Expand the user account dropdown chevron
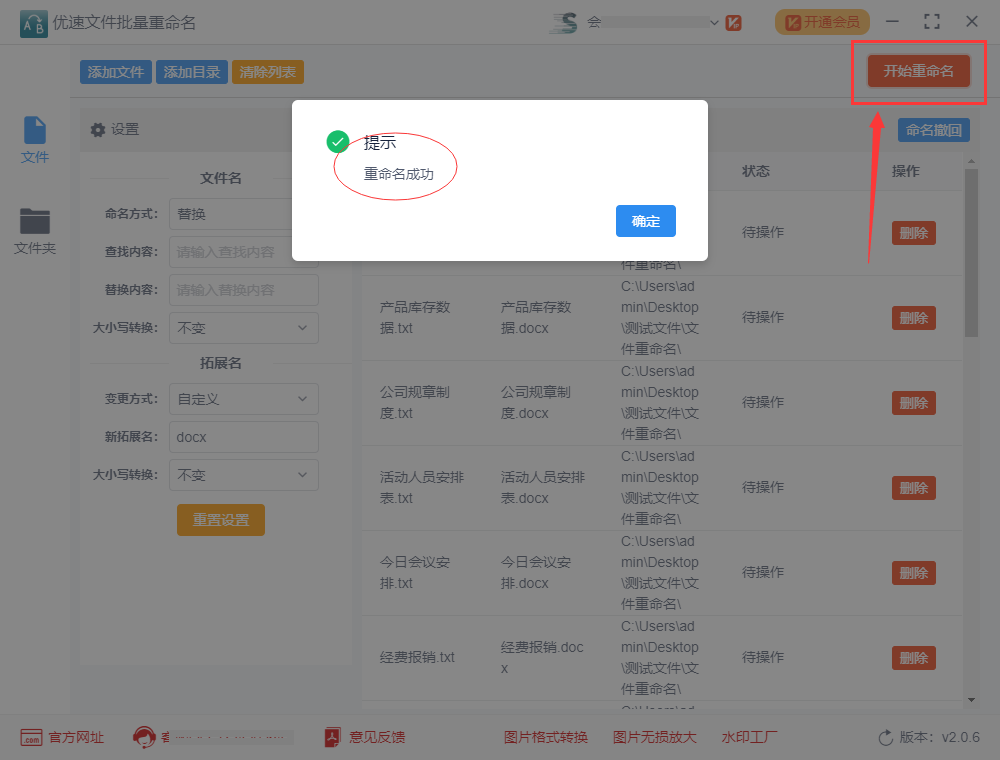 [714, 22]
